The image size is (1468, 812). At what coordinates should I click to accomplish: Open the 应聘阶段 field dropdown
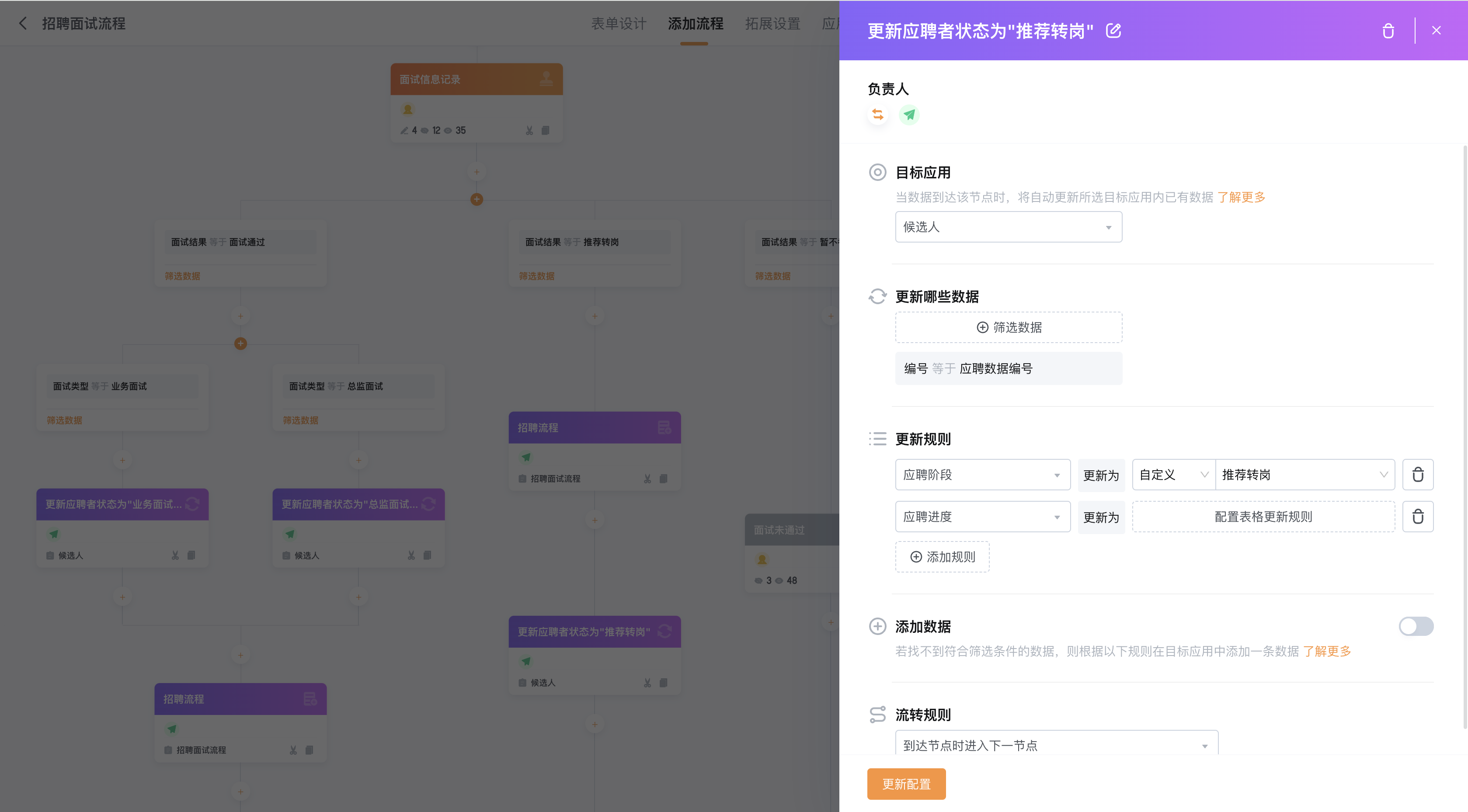click(x=982, y=475)
